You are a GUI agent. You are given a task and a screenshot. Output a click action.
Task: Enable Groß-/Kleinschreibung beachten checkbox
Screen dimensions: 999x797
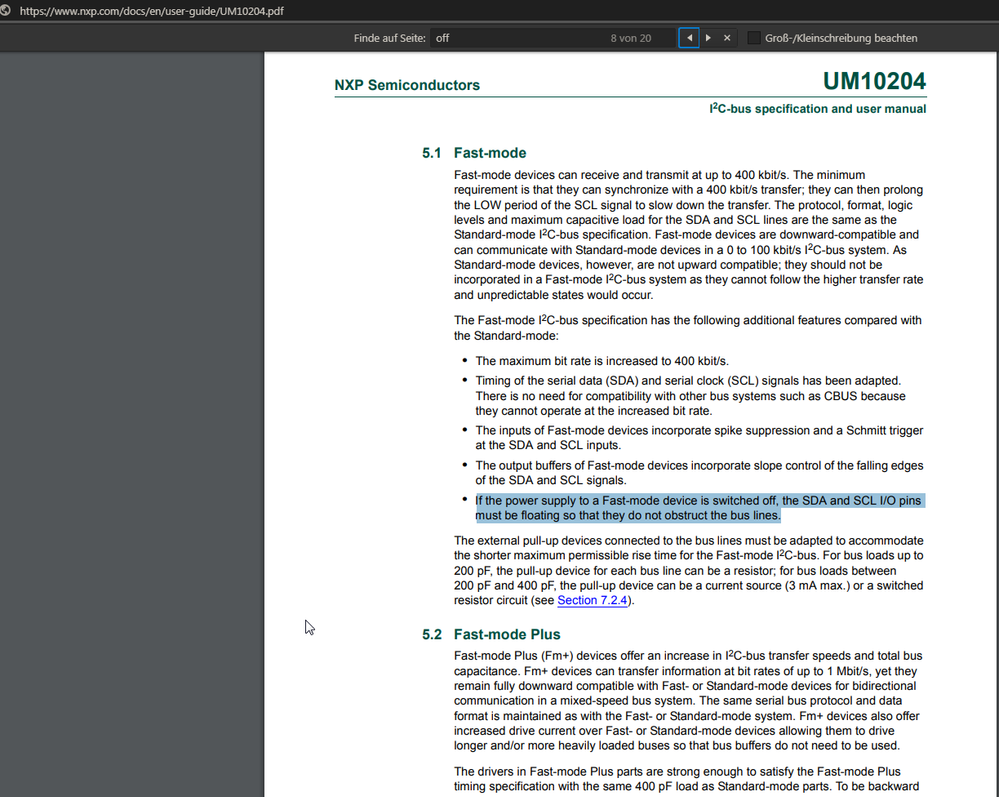click(754, 38)
